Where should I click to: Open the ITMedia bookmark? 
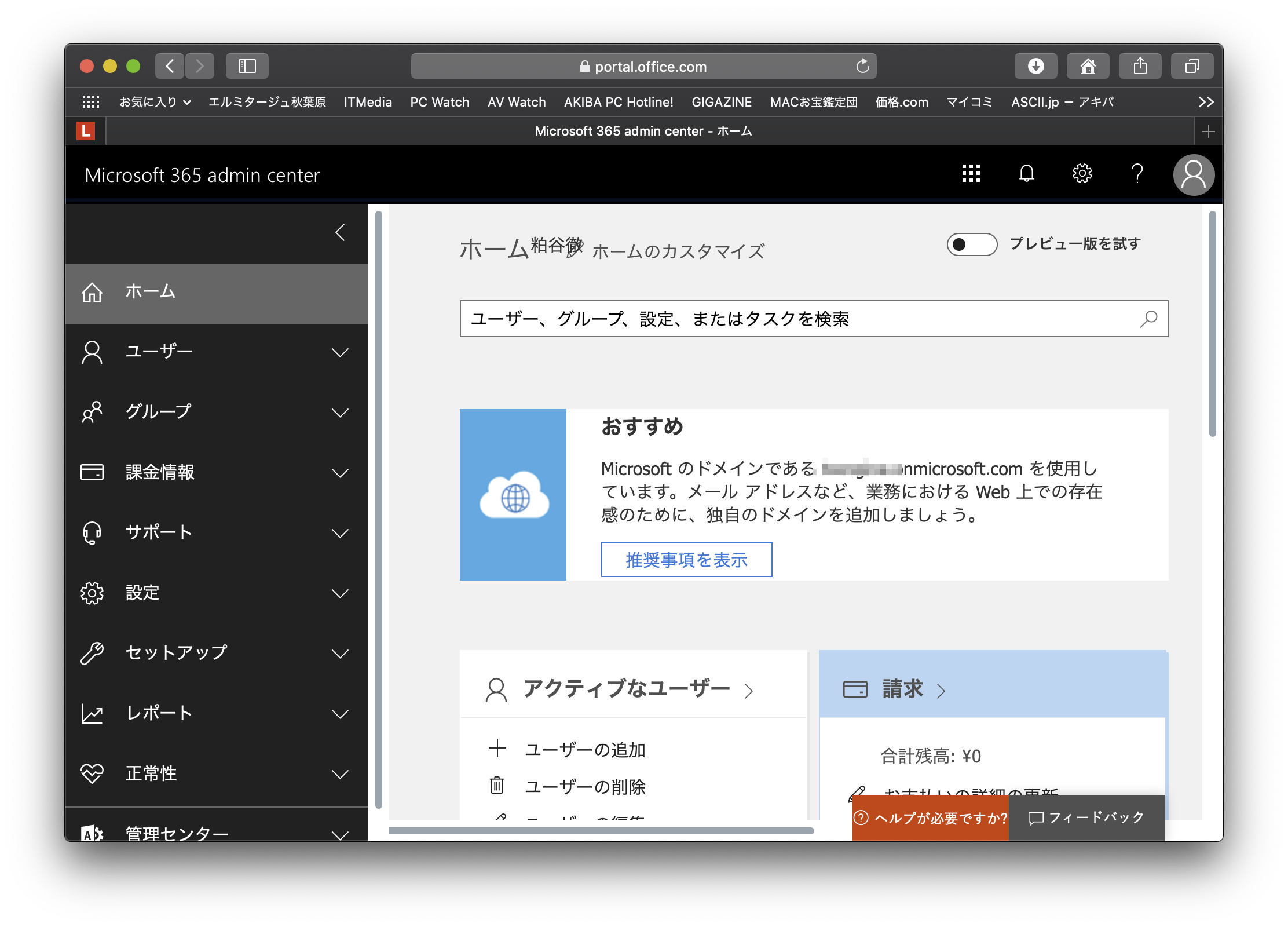click(x=368, y=102)
